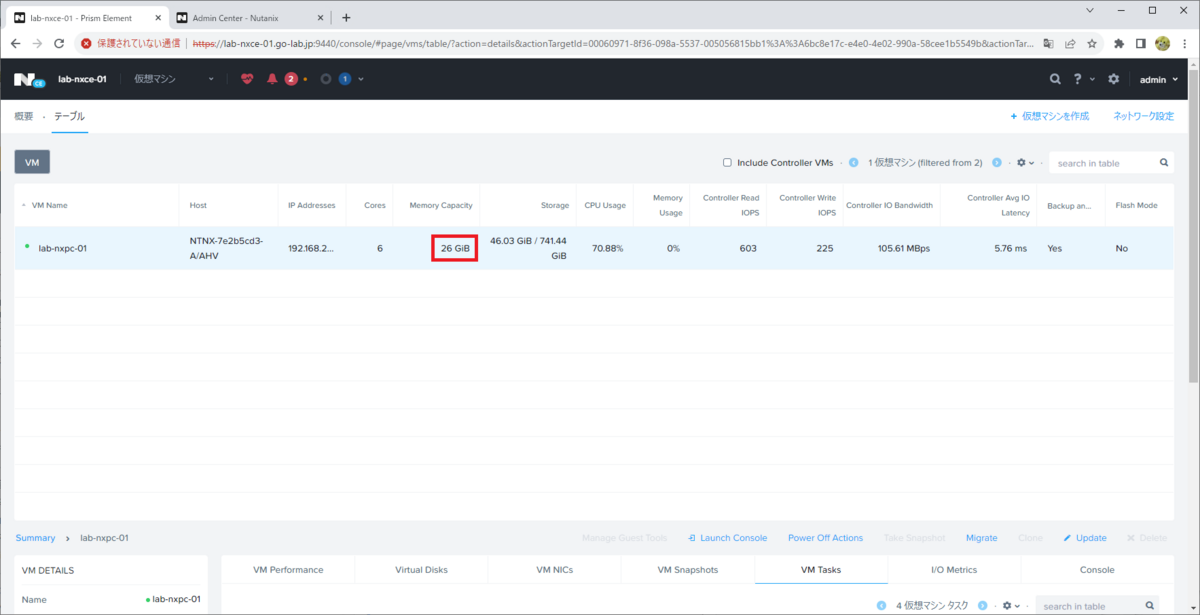Expand the 仮想マシン view dropdown
The height and width of the screenshot is (615, 1200).
[x=211, y=79]
